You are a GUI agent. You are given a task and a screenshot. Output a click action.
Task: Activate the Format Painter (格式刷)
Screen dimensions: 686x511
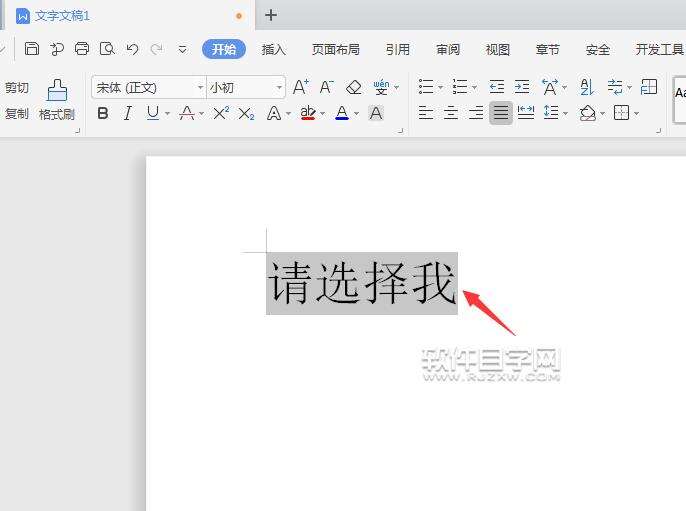57,100
